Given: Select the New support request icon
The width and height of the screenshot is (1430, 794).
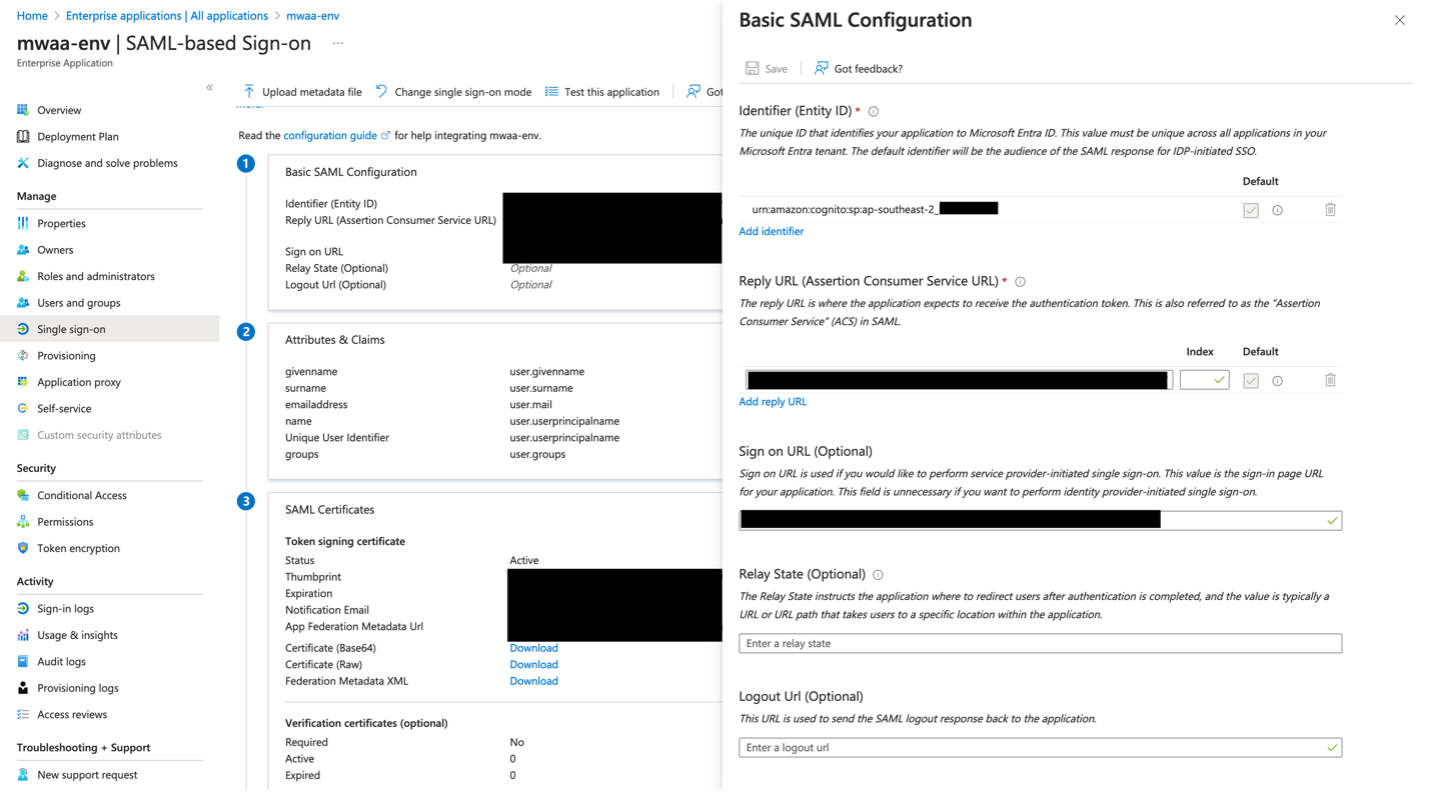Looking at the screenshot, I should click(23, 775).
